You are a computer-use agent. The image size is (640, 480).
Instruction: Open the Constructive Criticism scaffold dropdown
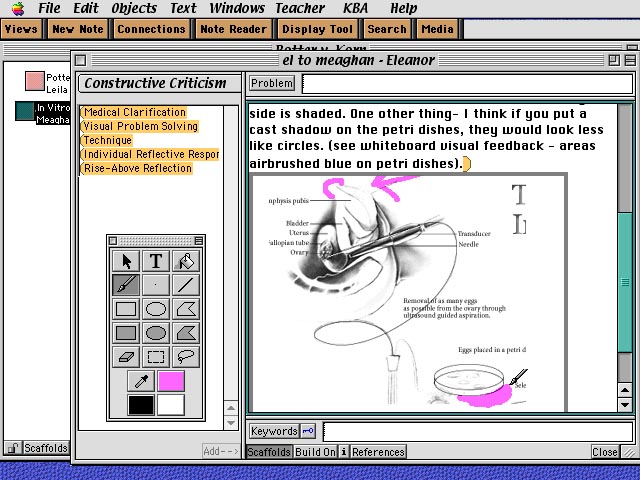[x=159, y=83]
